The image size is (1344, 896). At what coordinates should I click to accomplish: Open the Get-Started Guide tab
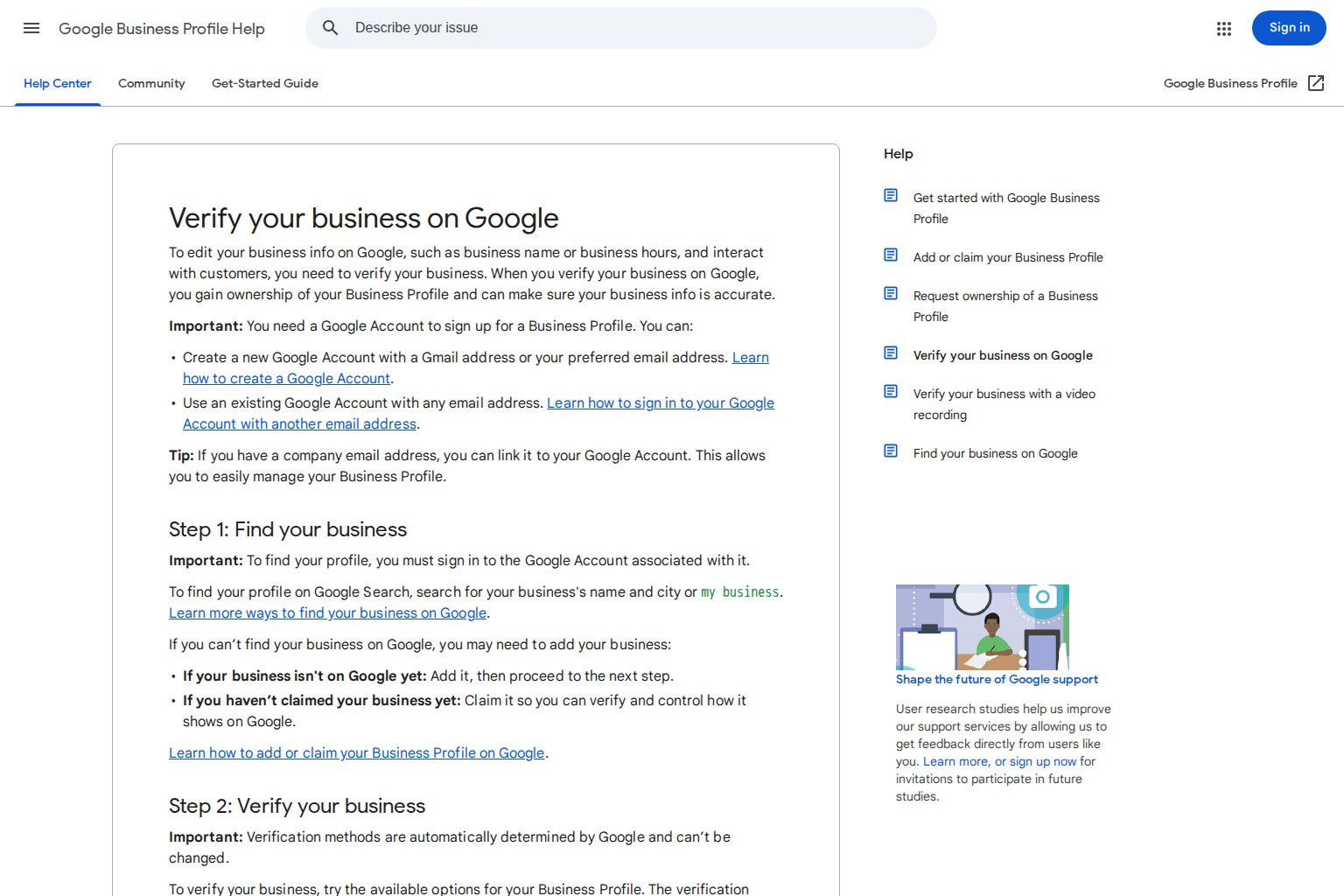(x=265, y=83)
